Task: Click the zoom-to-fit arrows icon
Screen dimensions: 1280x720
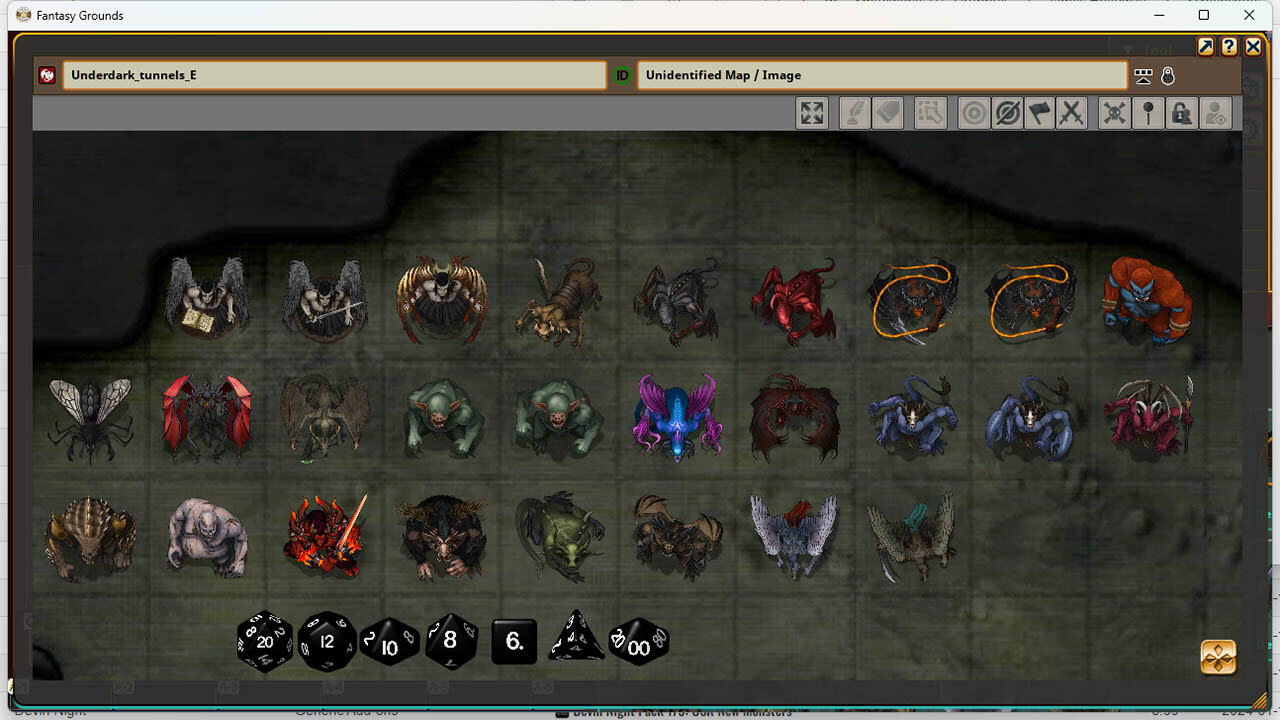Action: 812,112
